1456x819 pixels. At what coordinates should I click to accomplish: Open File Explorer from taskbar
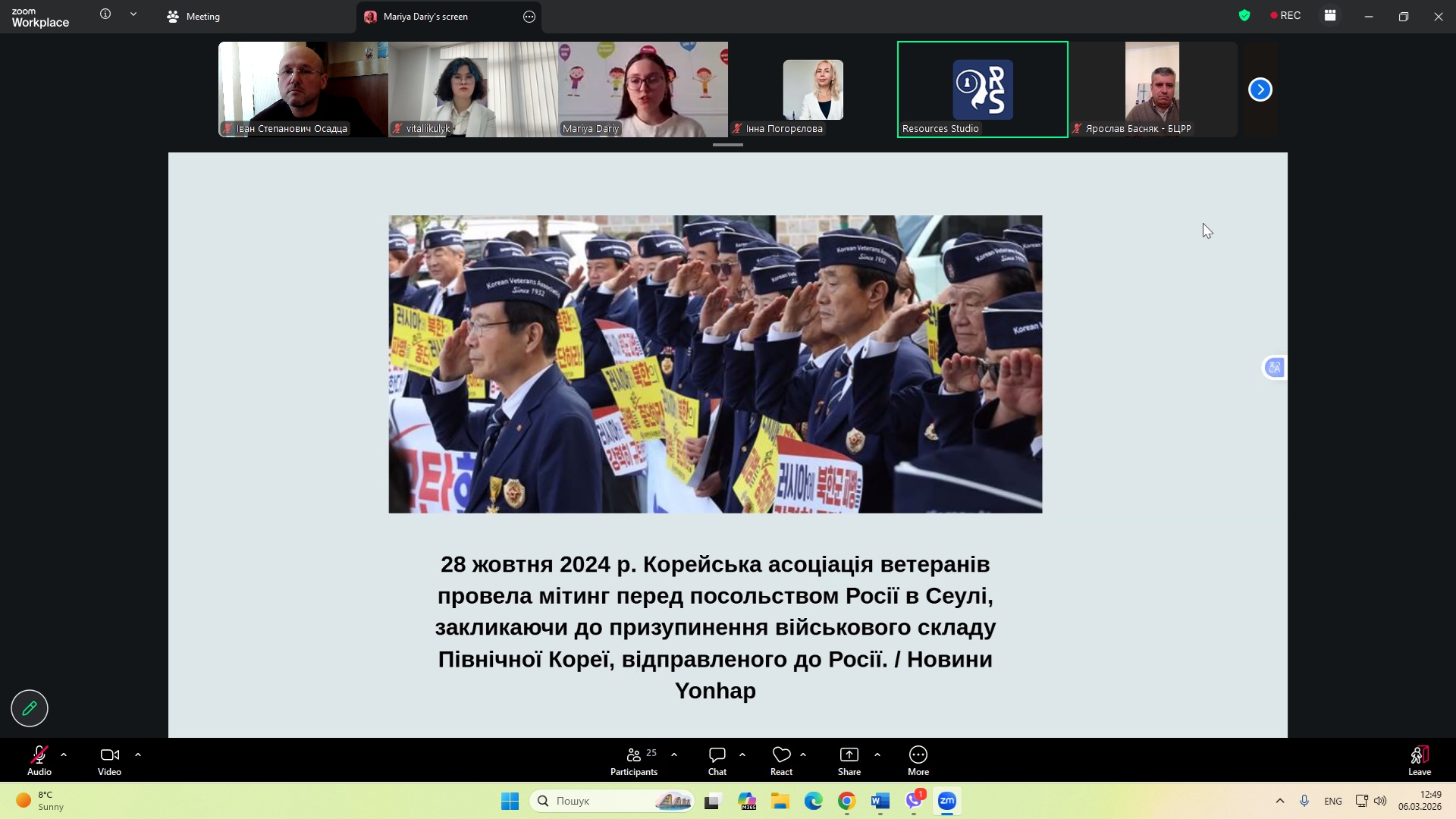(x=780, y=801)
